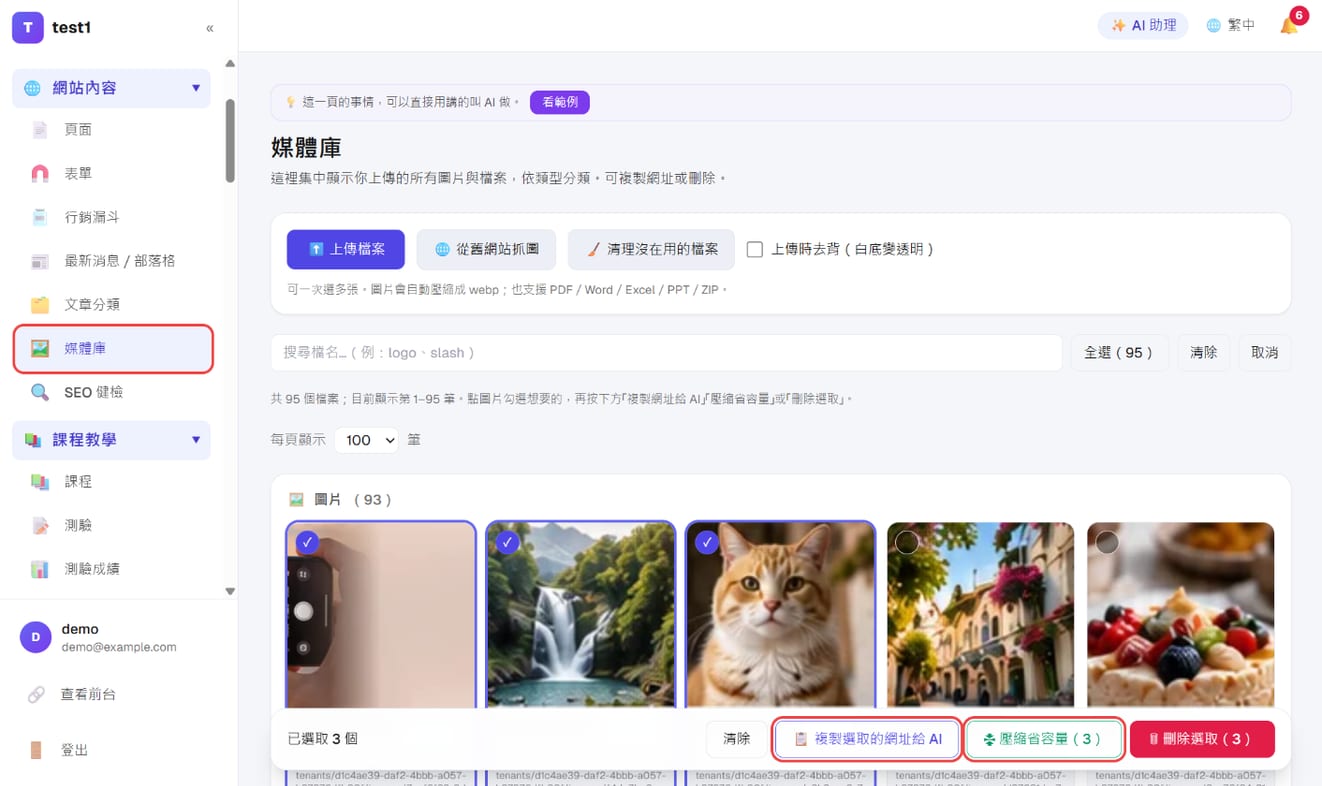Screen dimensions: 1322x786
Task: Deselect the first phone image checkmark
Action: click(x=307, y=542)
